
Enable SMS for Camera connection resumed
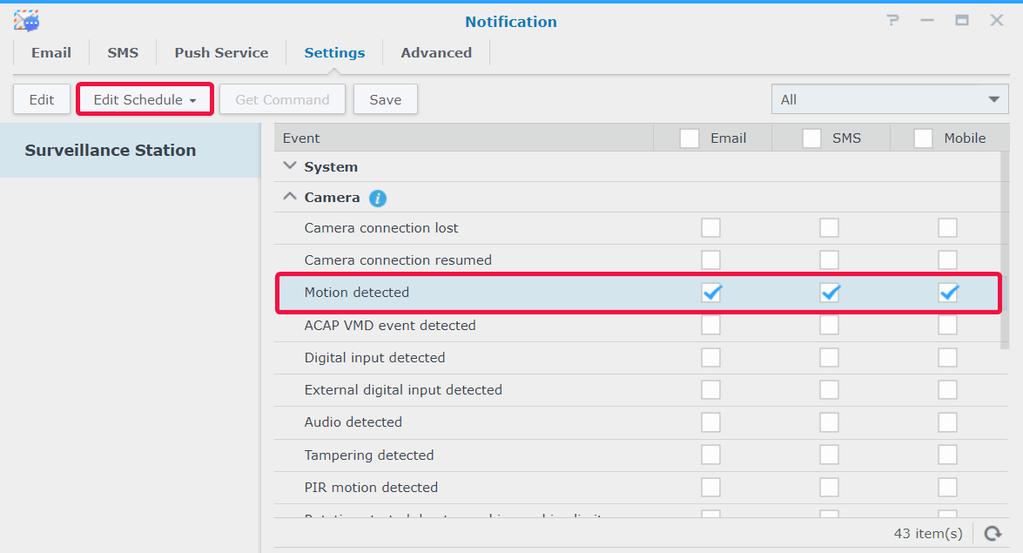[829, 260]
